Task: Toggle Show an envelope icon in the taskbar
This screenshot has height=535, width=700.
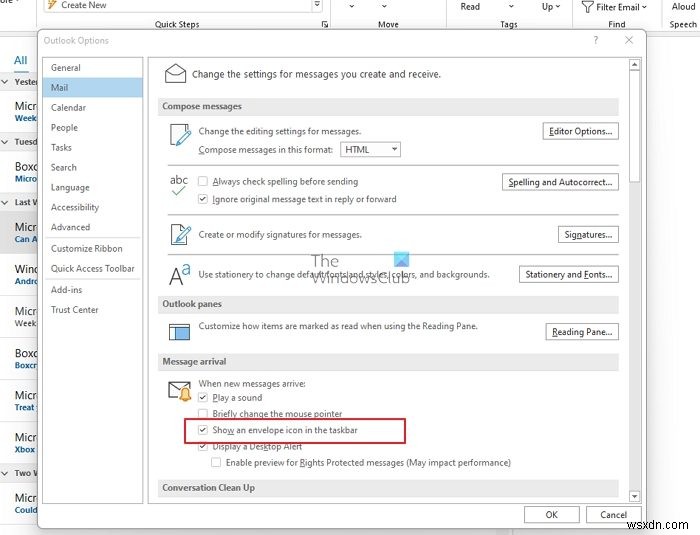Action: point(203,430)
